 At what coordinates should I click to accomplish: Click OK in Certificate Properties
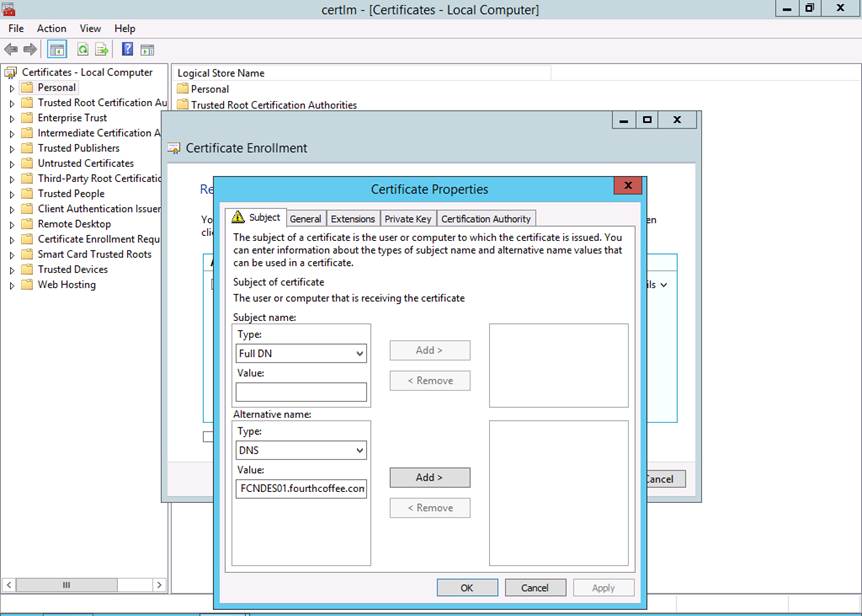[x=466, y=587]
